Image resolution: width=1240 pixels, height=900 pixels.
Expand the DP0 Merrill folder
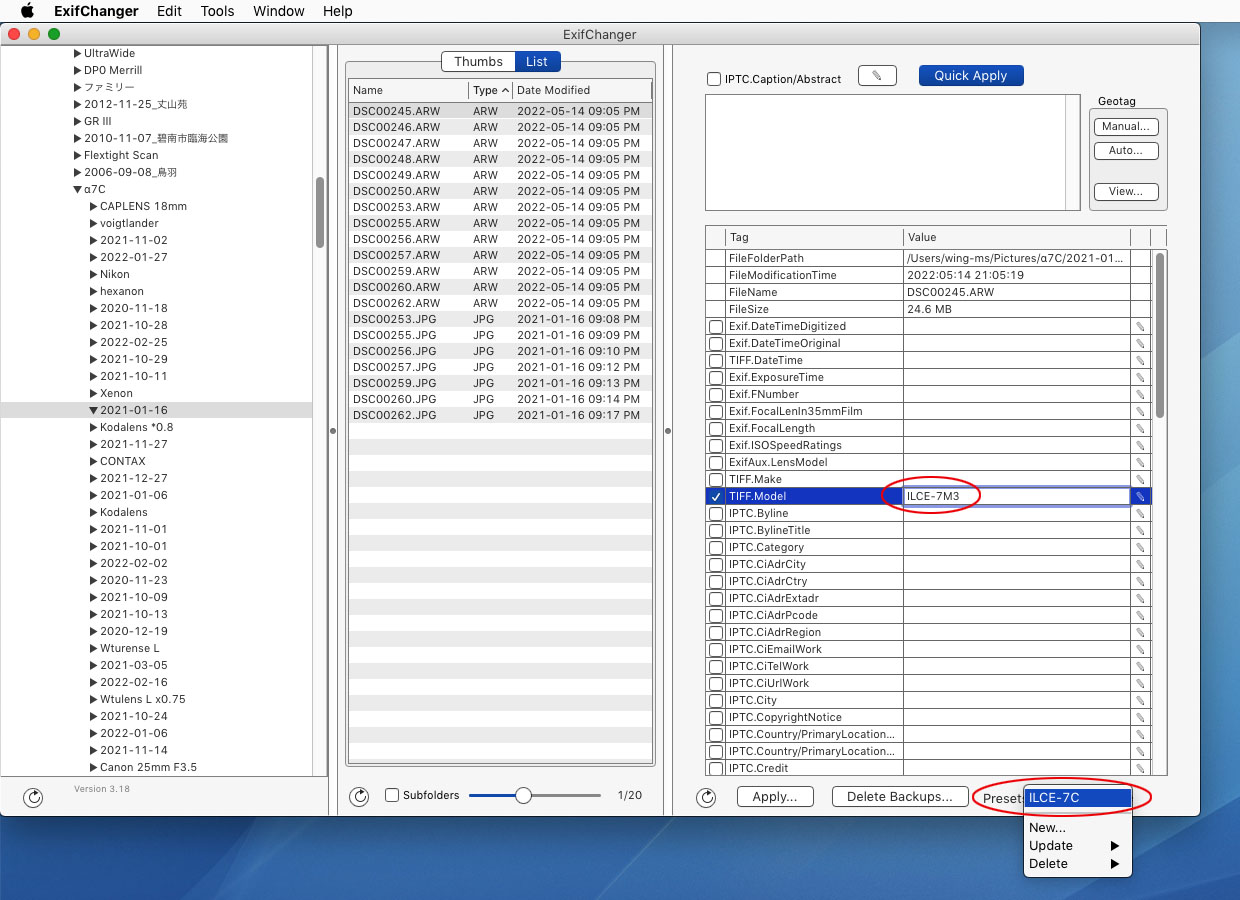tap(77, 70)
